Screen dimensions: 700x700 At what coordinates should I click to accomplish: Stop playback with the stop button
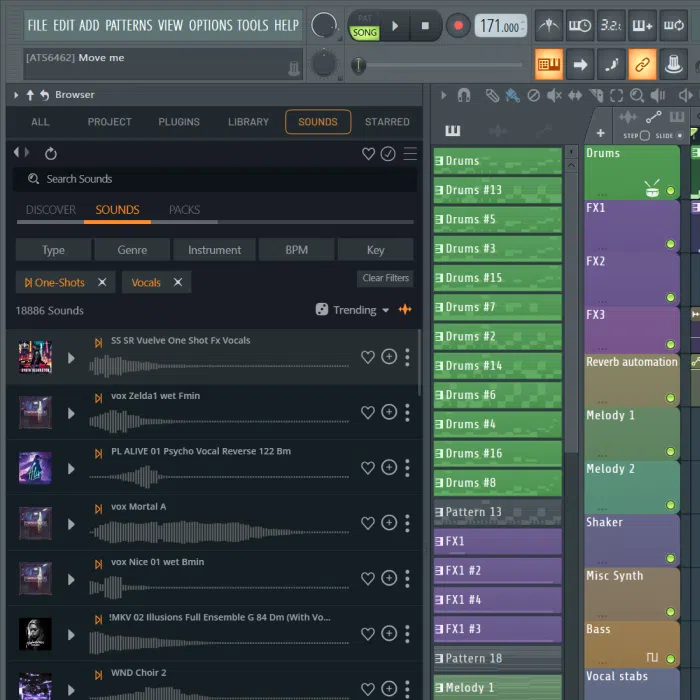click(425, 26)
